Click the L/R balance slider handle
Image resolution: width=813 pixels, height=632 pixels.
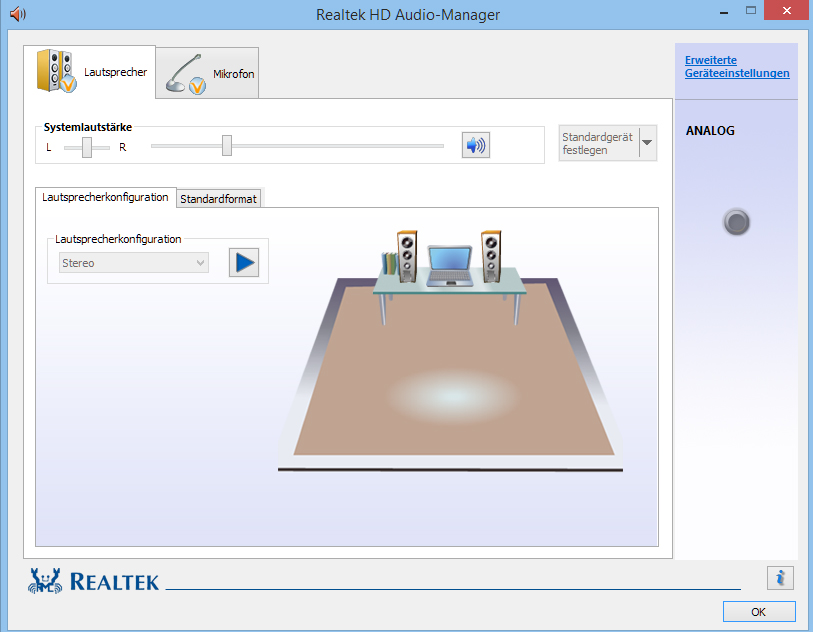[87, 147]
